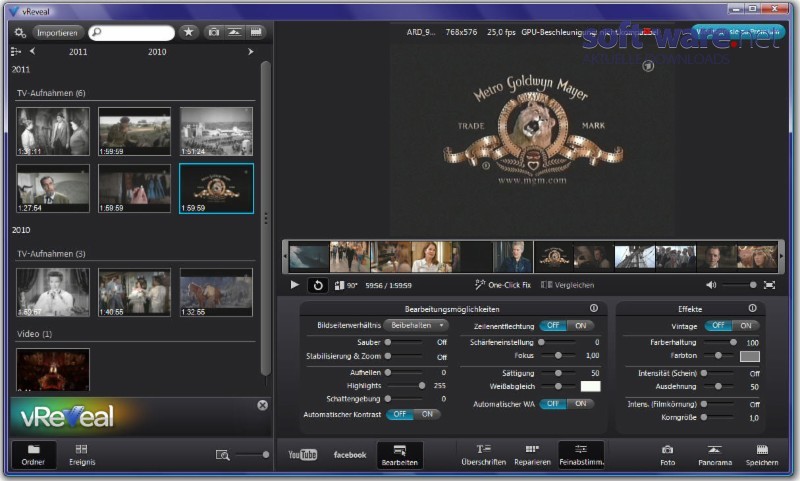Turn Vintage OFF

[718, 325]
